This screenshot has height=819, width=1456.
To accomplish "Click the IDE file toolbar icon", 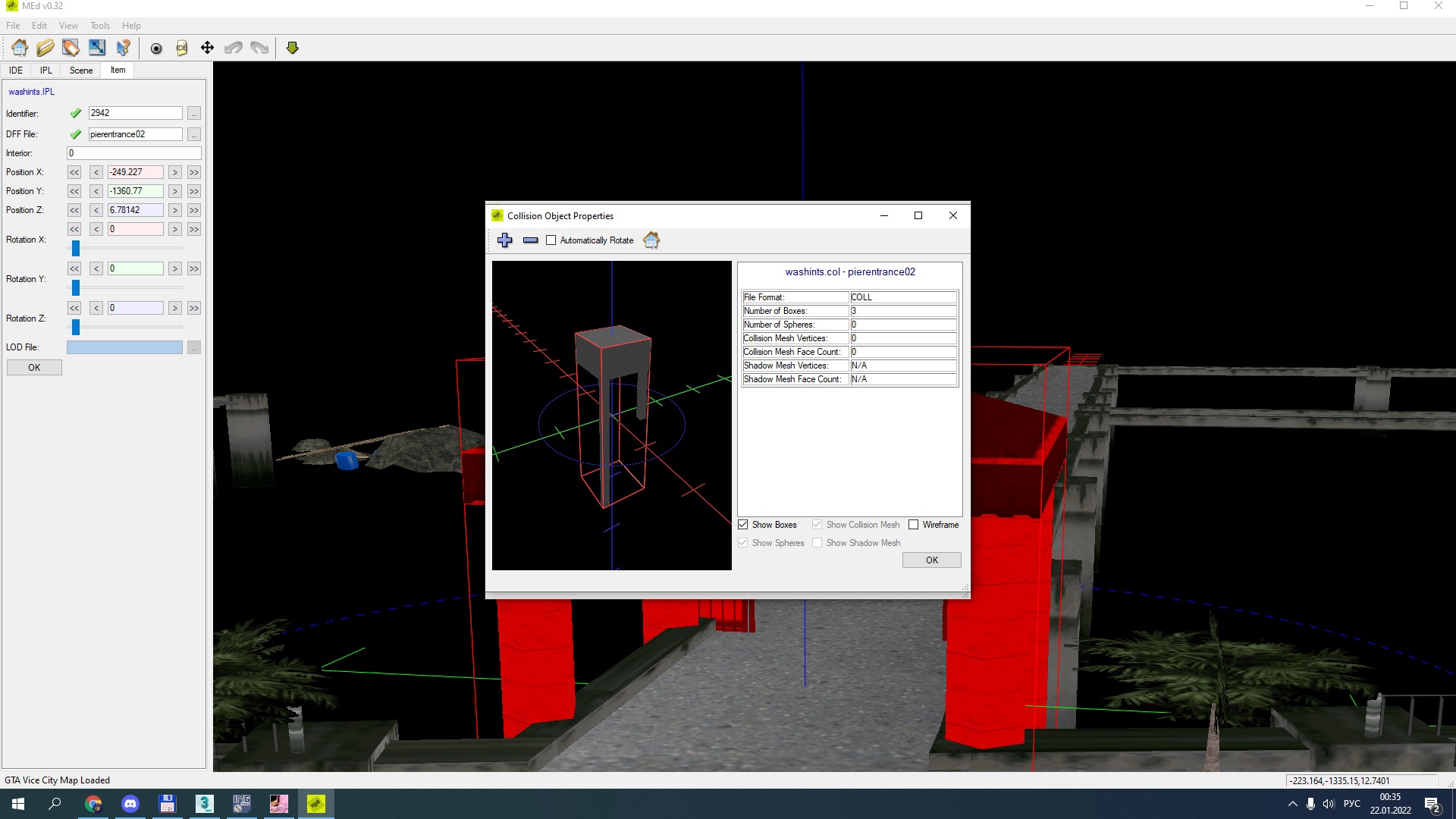I will point(182,47).
